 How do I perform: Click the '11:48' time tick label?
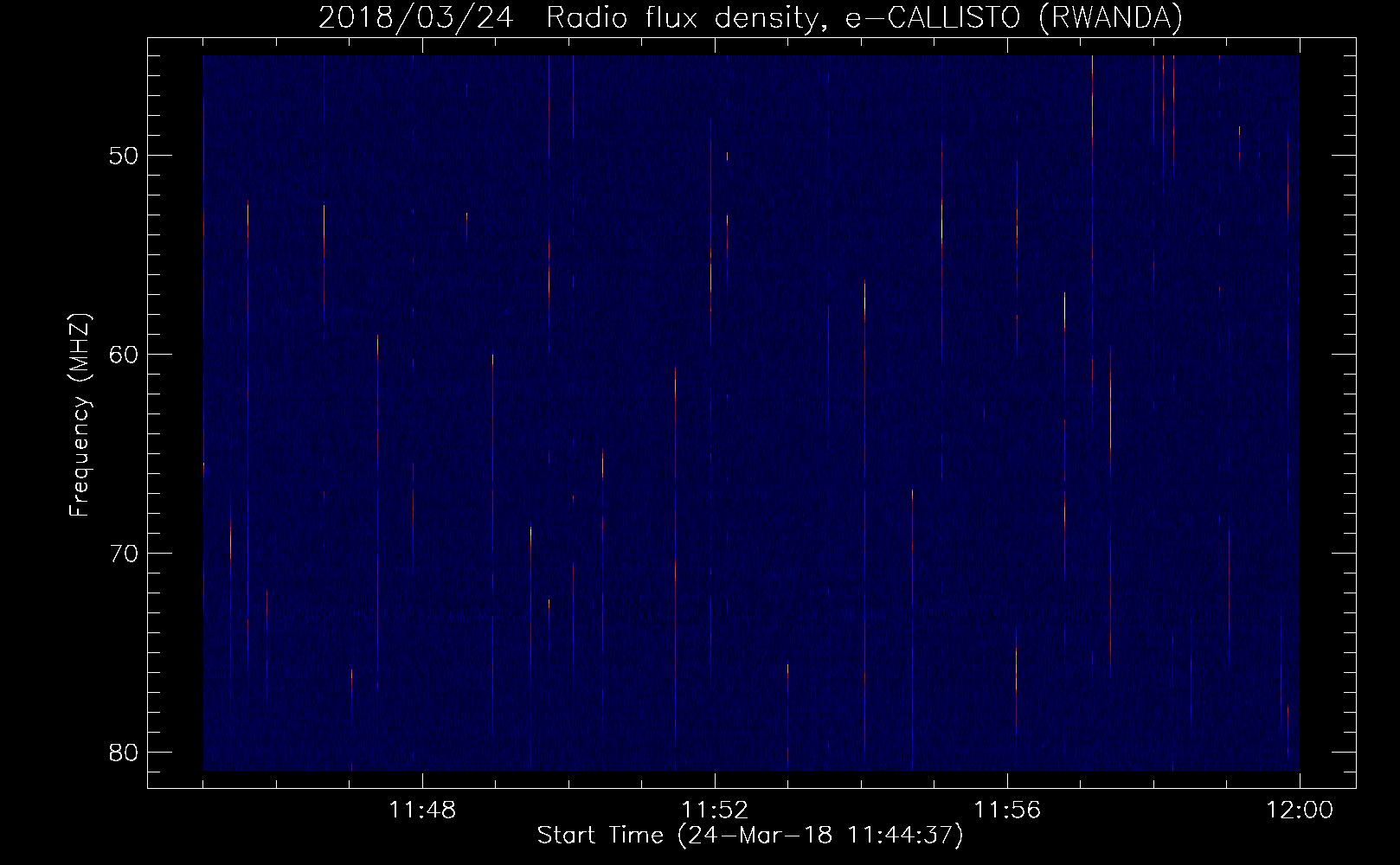(x=422, y=811)
